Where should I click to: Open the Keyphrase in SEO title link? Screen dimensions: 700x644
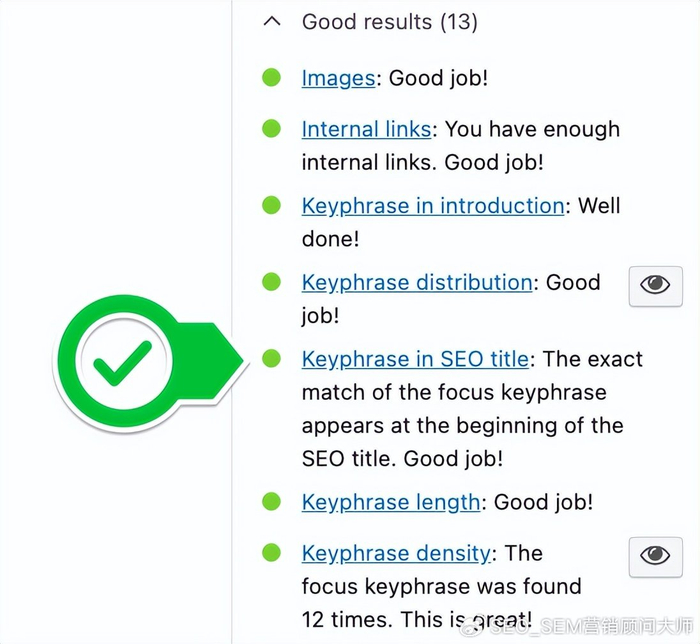[x=416, y=359]
